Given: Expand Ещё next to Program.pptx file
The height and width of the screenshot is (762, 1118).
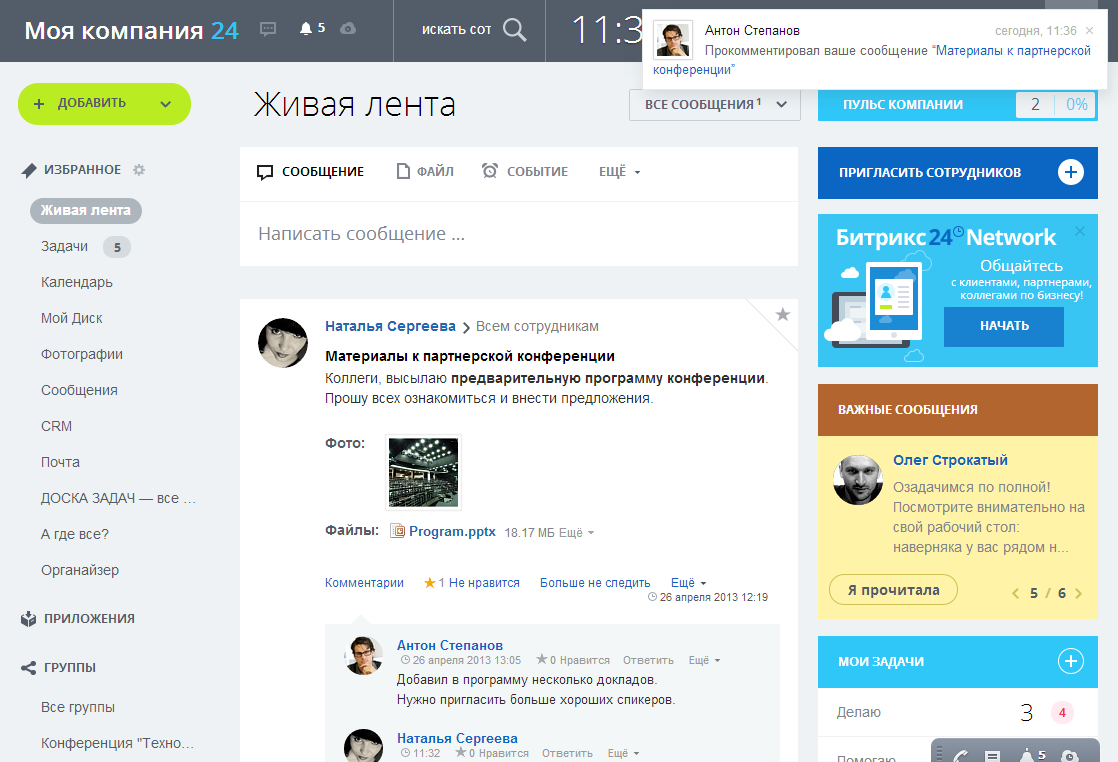Looking at the screenshot, I should [576, 532].
